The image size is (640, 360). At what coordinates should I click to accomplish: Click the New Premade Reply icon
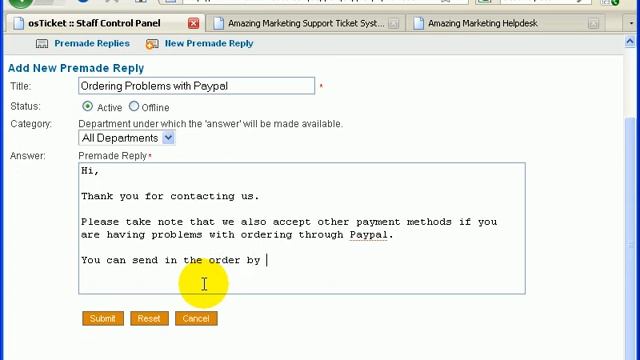pyautogui.click(x=152, y=44)
